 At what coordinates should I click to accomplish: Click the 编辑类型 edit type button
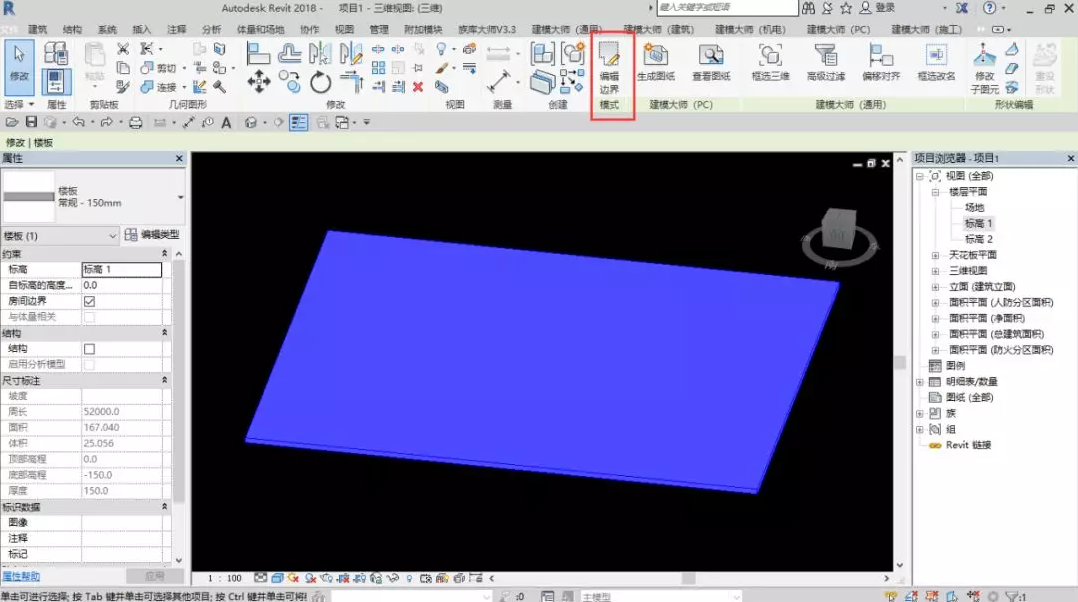pyautogui.click(x=153, y=235)
